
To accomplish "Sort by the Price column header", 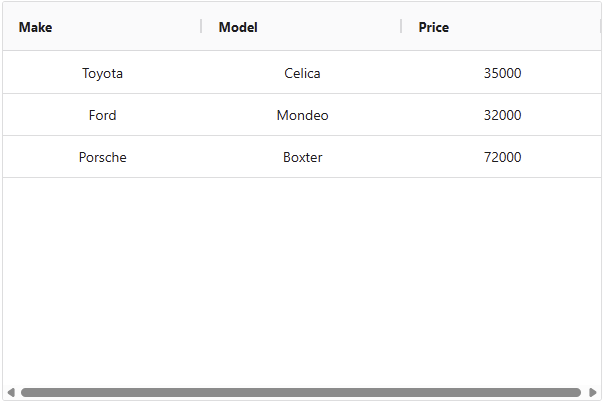I will click(434, 27).
